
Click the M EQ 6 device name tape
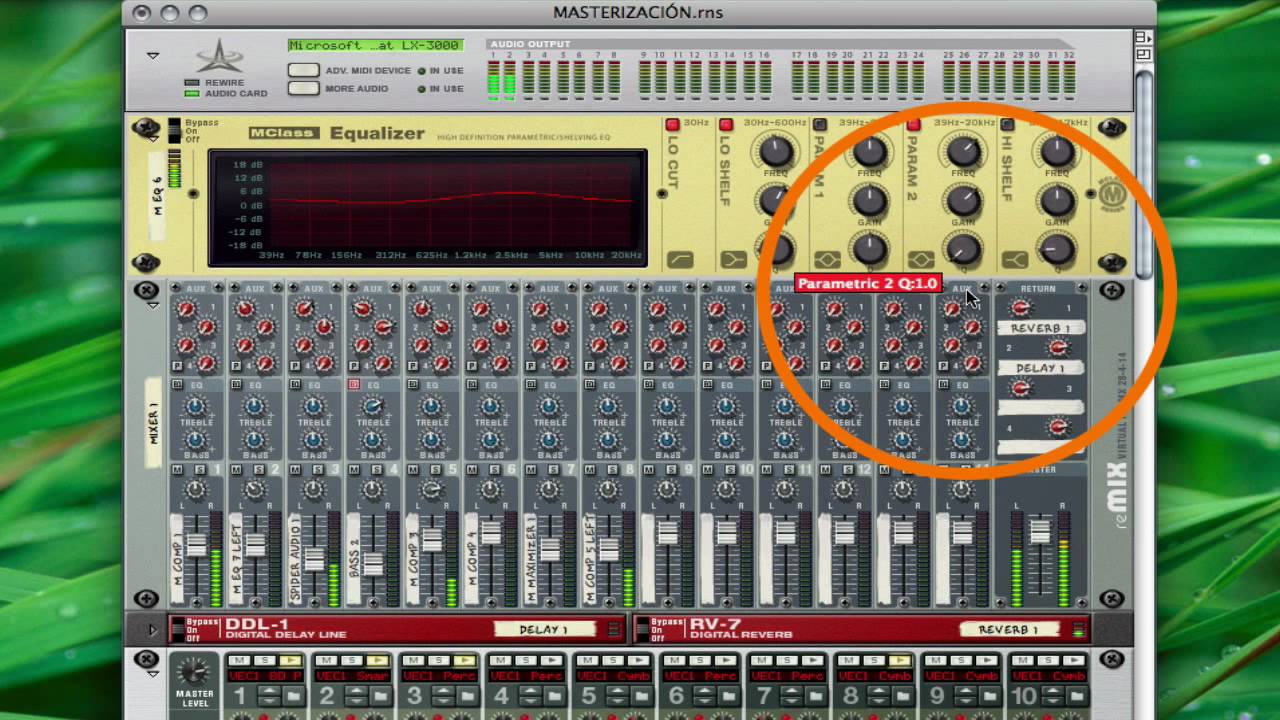coord(157,194)
